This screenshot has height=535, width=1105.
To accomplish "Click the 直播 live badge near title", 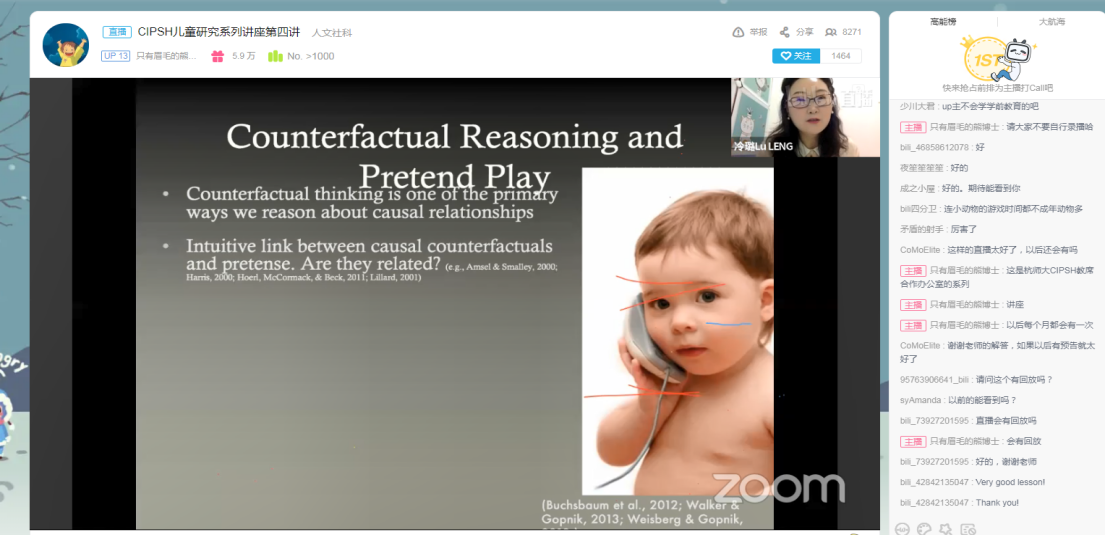I will tap(117, 32).
